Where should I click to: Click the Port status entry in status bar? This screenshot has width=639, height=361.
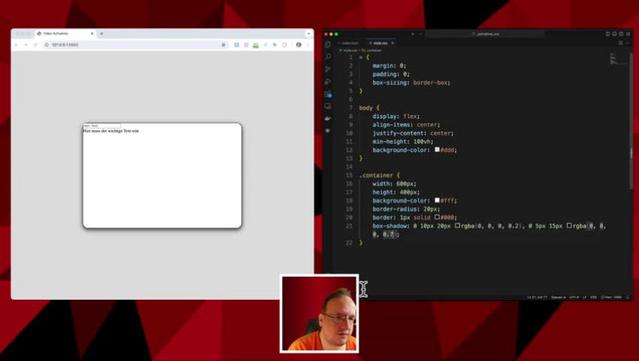pos(611,297)
